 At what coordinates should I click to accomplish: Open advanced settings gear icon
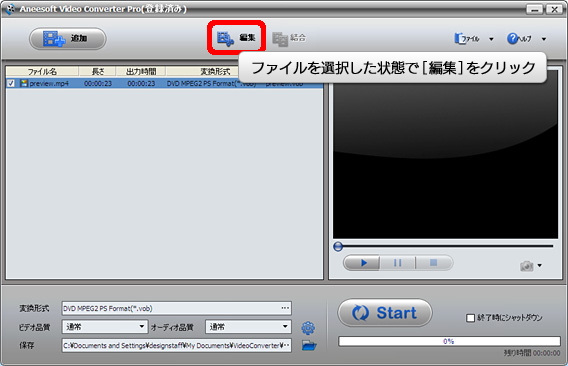pos(308,328)
